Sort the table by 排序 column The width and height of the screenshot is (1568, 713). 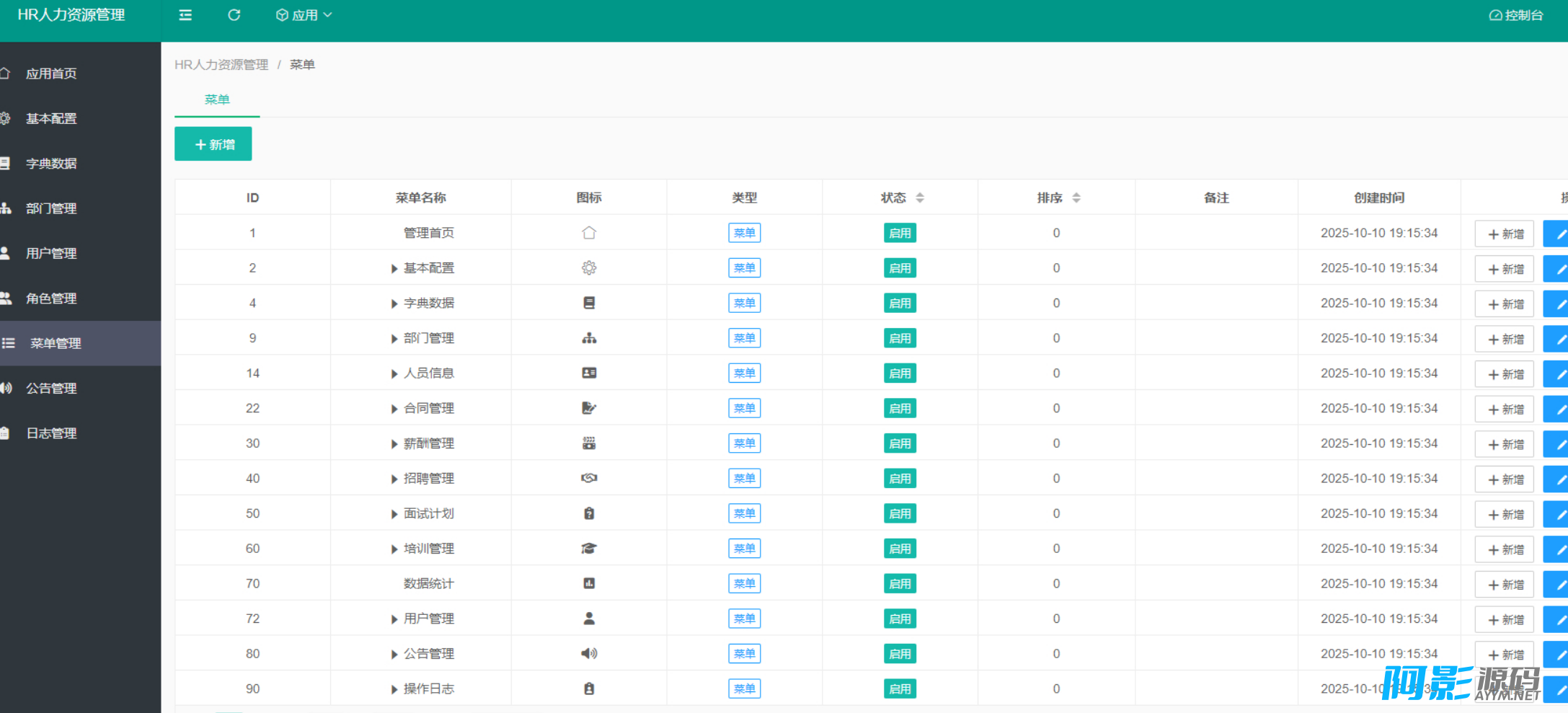click(1076, 198)
